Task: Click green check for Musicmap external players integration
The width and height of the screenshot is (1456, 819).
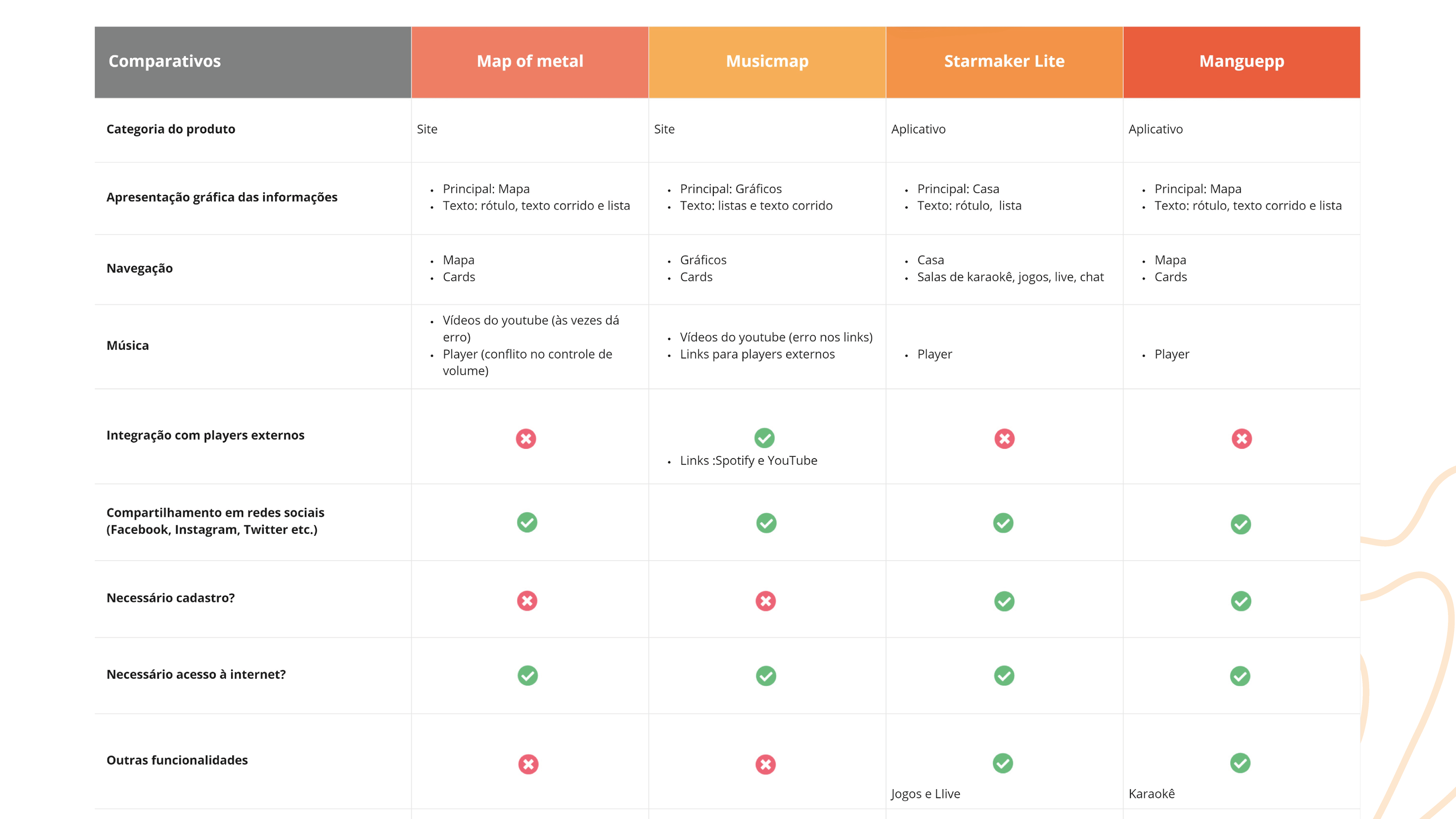Action: pyautogui.click(x=764, y=438)
